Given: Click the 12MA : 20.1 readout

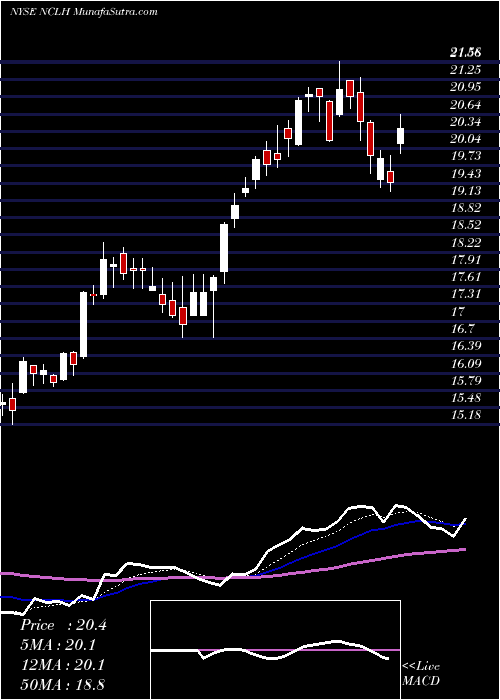Looking at the screenshot, I should click(62, 665).
